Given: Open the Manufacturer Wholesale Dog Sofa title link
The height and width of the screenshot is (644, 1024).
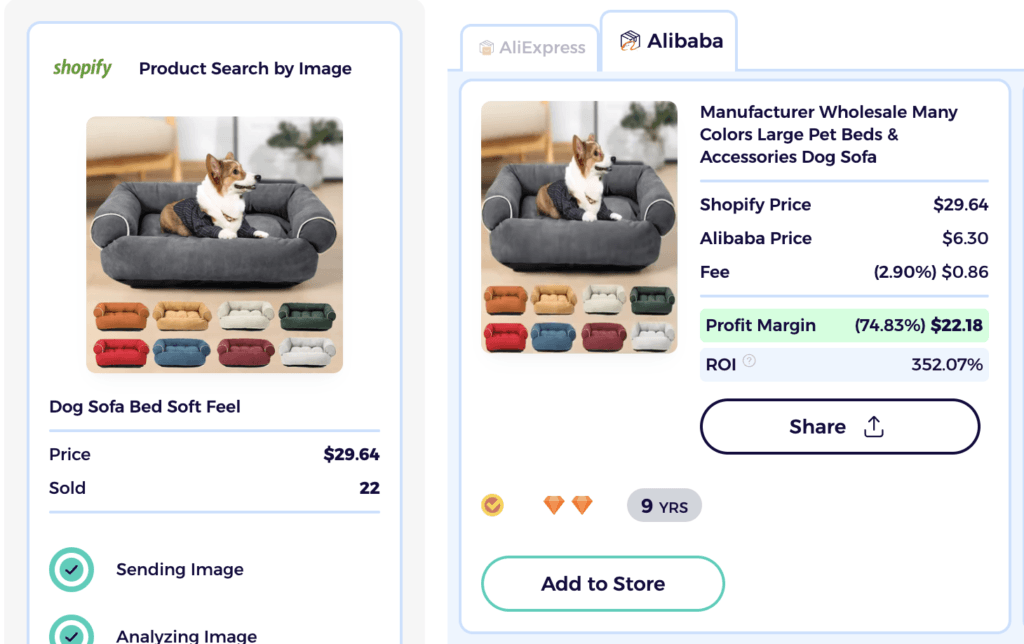Looking at the screenshot, I should coord(828,134).
